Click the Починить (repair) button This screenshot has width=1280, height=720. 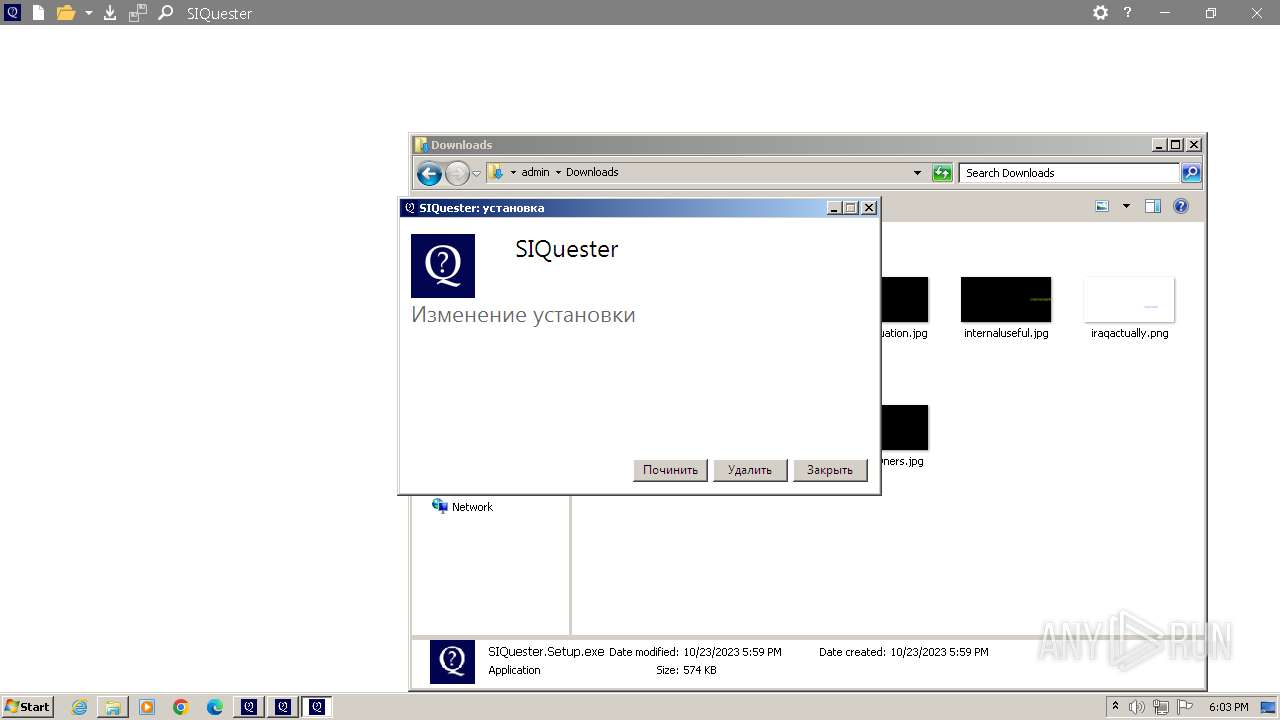pyautogui.click(x=670, y=470)
